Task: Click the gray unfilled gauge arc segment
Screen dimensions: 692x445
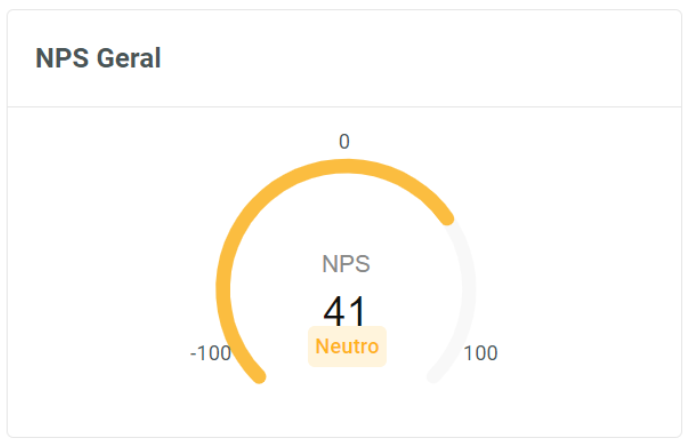Action: click(468, 290)
